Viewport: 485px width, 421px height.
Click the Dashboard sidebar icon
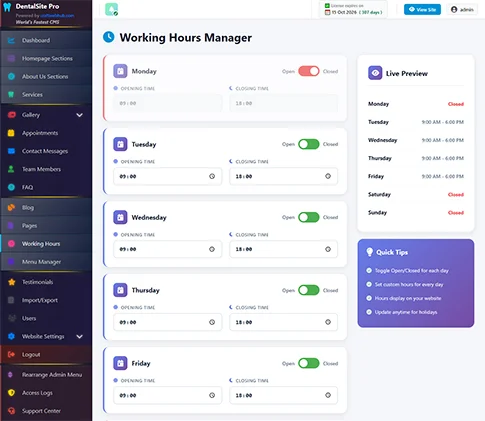[11, 40]
